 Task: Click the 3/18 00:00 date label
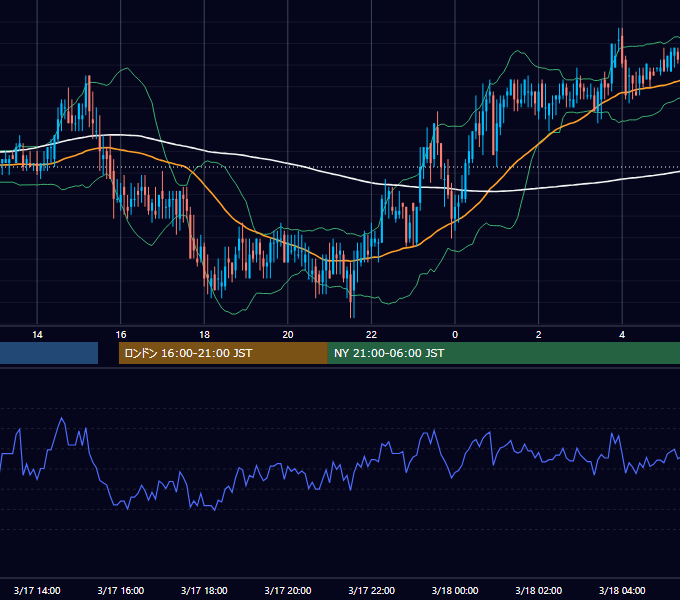455,590
